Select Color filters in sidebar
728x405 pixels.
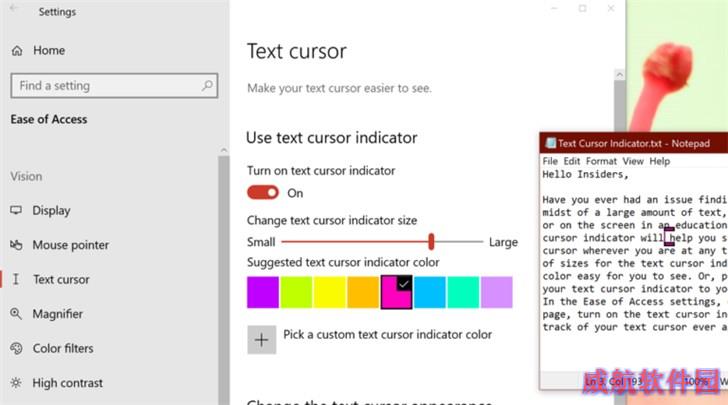pos(63,348)
